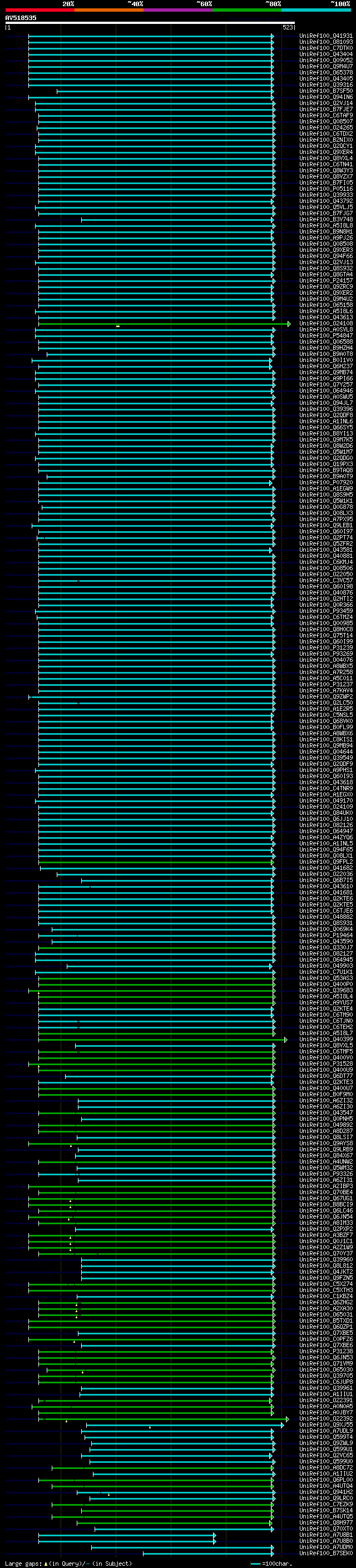Open hit UniRef100_C6TN41
This screenshot has height=1568, width=356.
pyautogui.click(x=325, y=164)
